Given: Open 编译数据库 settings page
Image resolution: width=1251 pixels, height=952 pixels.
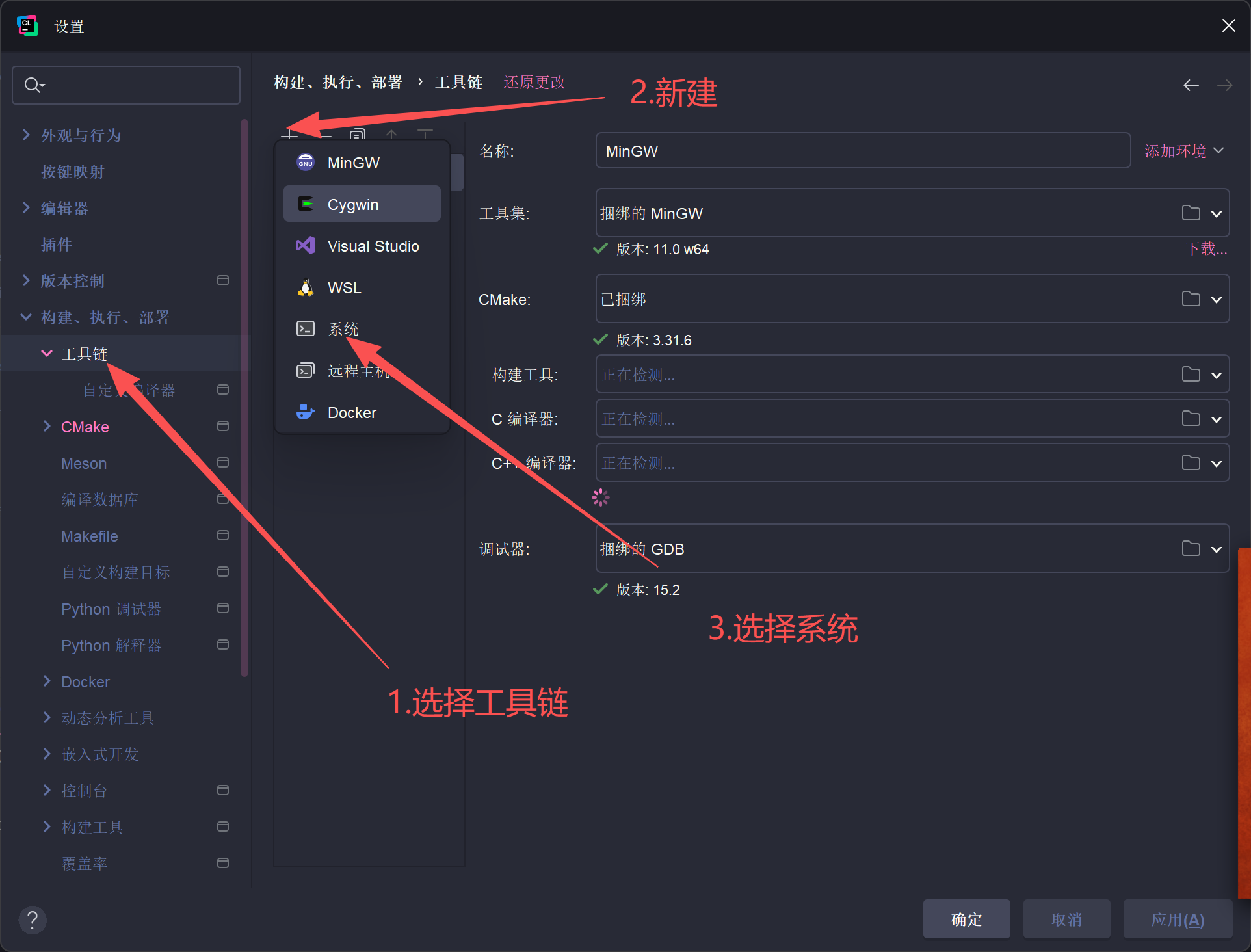Looking at the screenshot, I should pos(100,499).
